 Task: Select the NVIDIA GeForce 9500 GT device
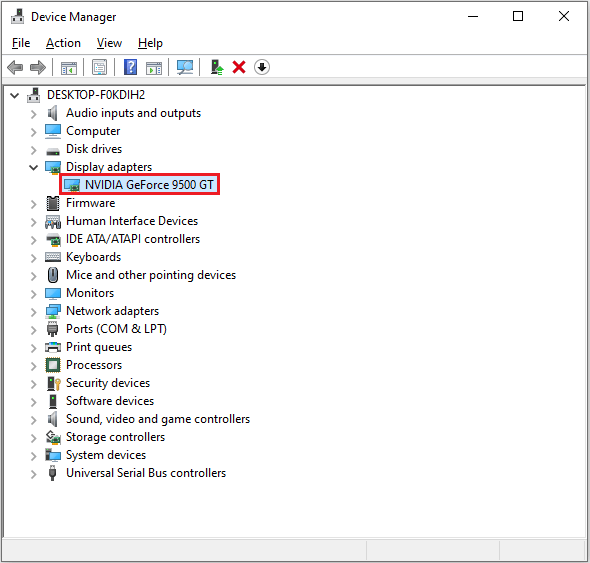pyautogui.click(x=140, y=185)
